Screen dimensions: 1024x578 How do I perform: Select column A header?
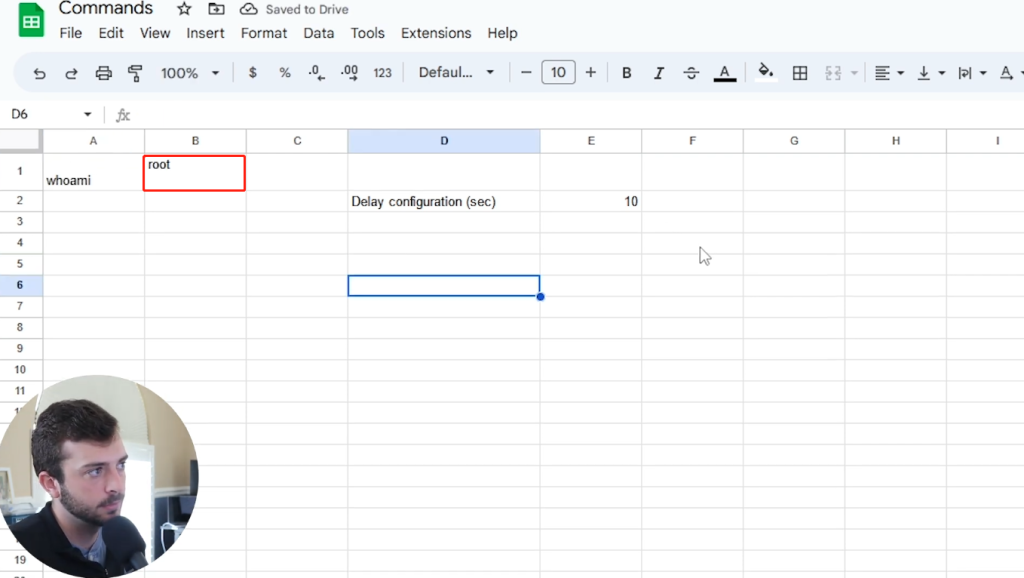[x=93, y=141]
